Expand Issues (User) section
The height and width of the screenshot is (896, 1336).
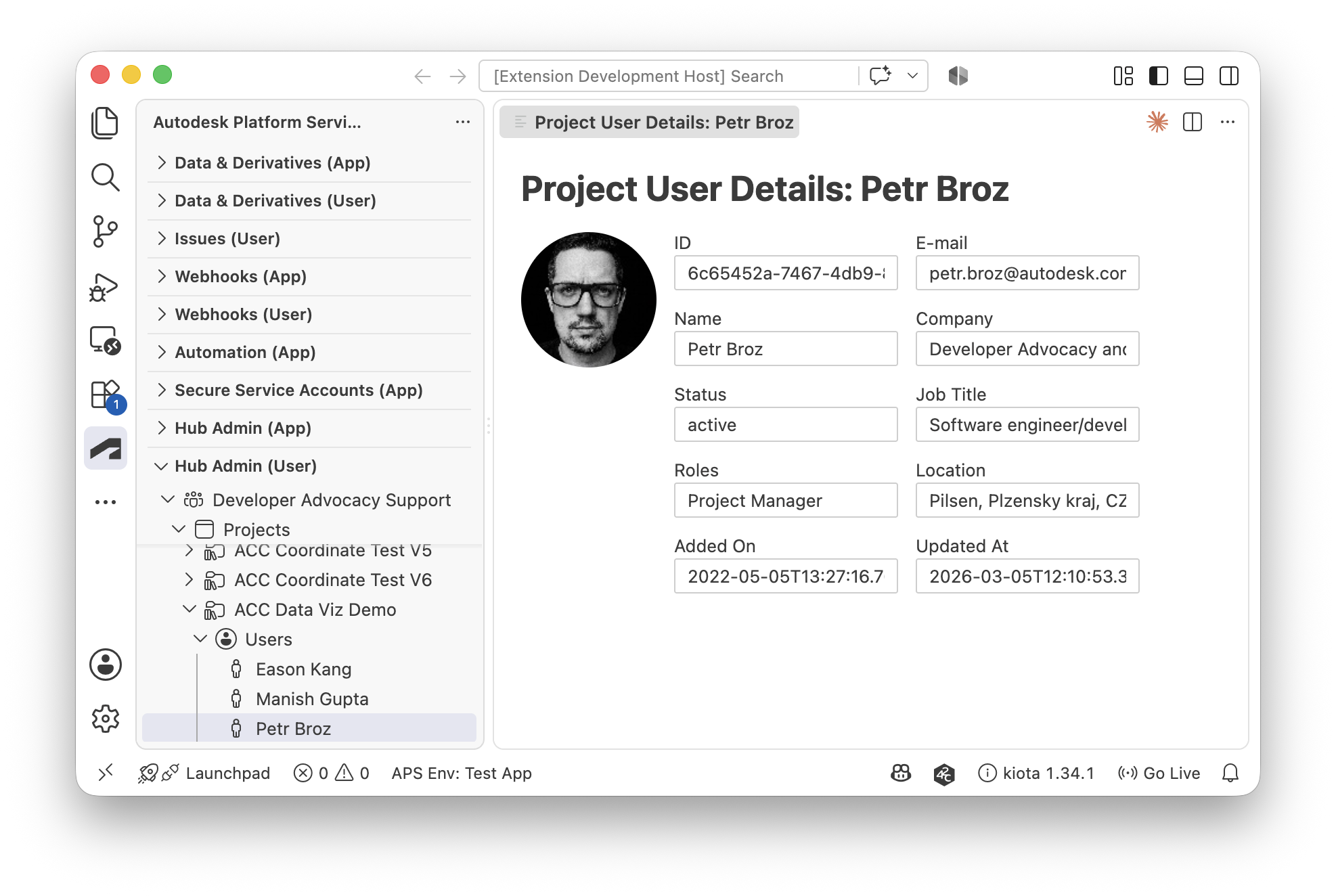(309, 238)
